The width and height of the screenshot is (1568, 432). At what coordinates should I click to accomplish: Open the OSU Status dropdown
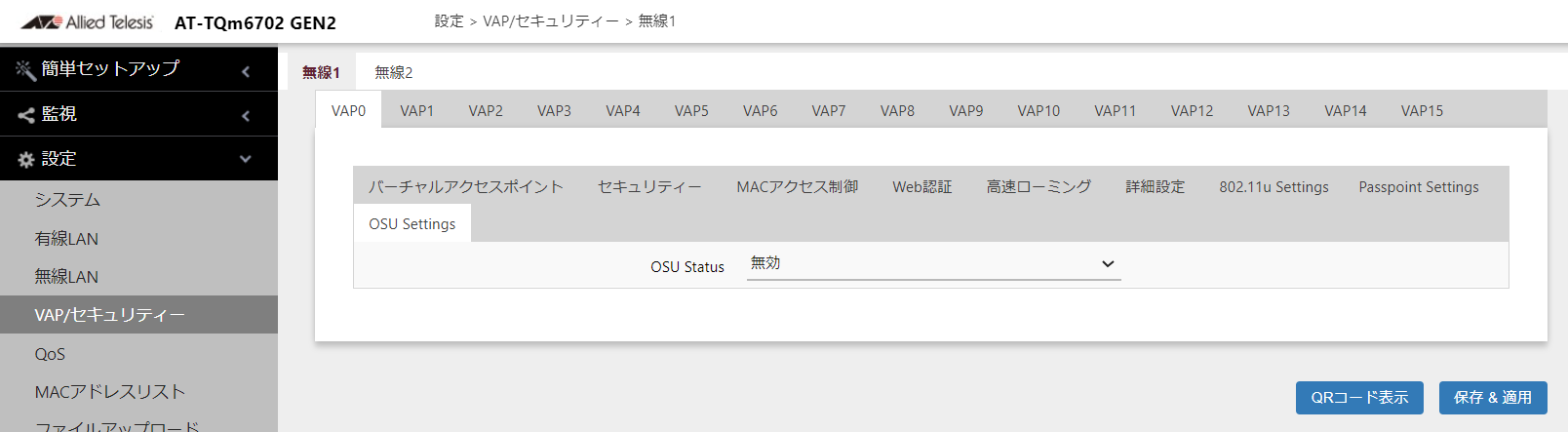(x=933, y=264)
